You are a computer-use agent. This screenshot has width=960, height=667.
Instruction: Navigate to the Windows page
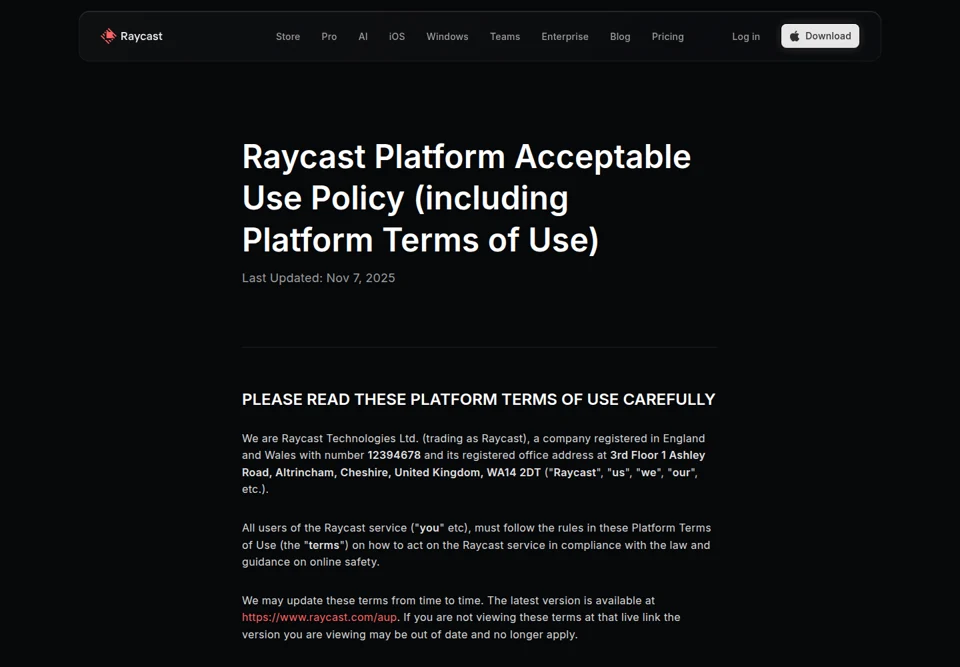[447, 37]
